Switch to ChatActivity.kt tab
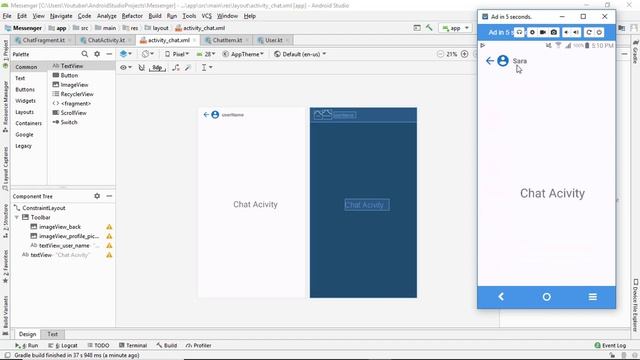640x360 pixels. pos(106,40)
